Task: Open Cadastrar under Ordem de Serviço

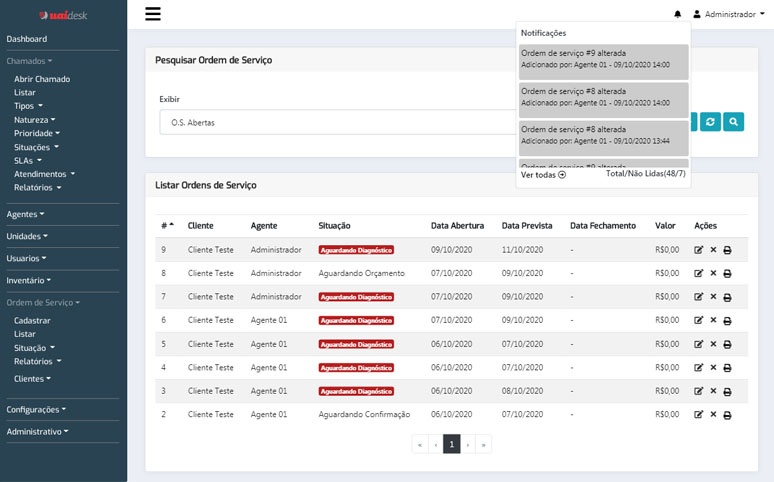Action: pos(32,321)
